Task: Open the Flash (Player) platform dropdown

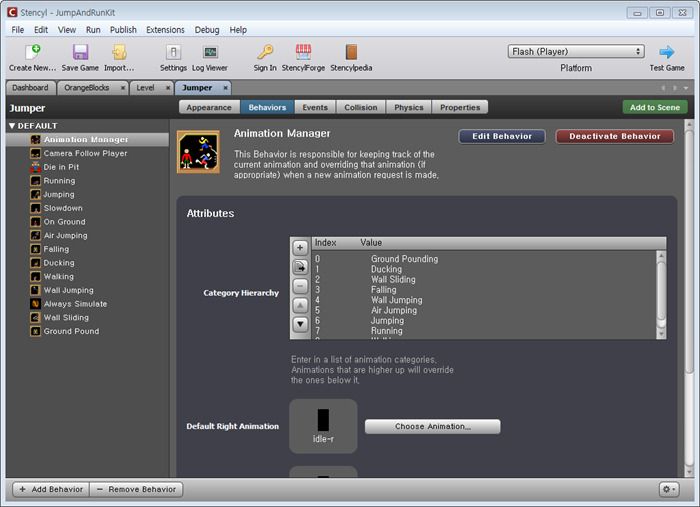Action: (x=576, y=51)
